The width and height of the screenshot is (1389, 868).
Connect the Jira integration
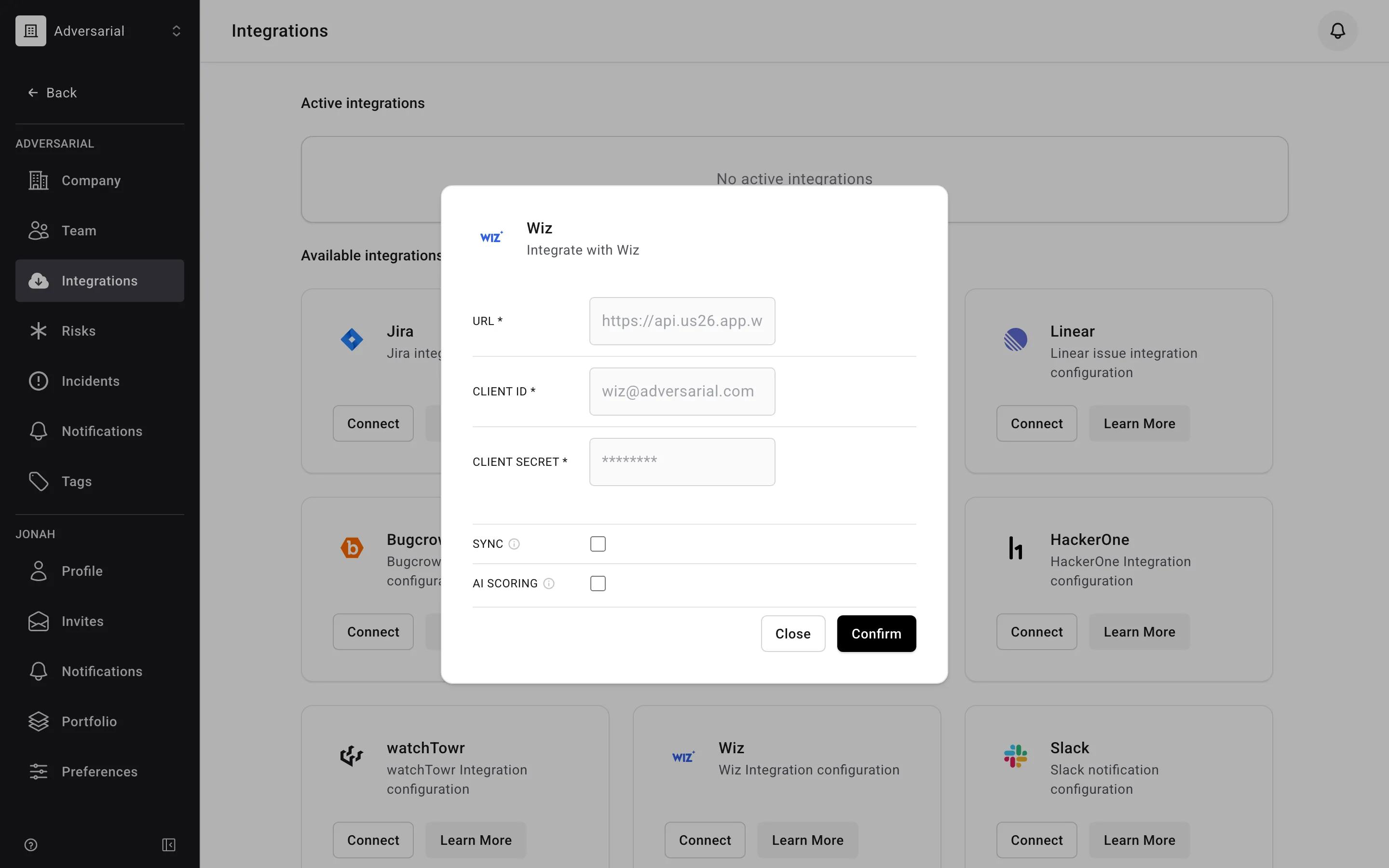point(373,424)
